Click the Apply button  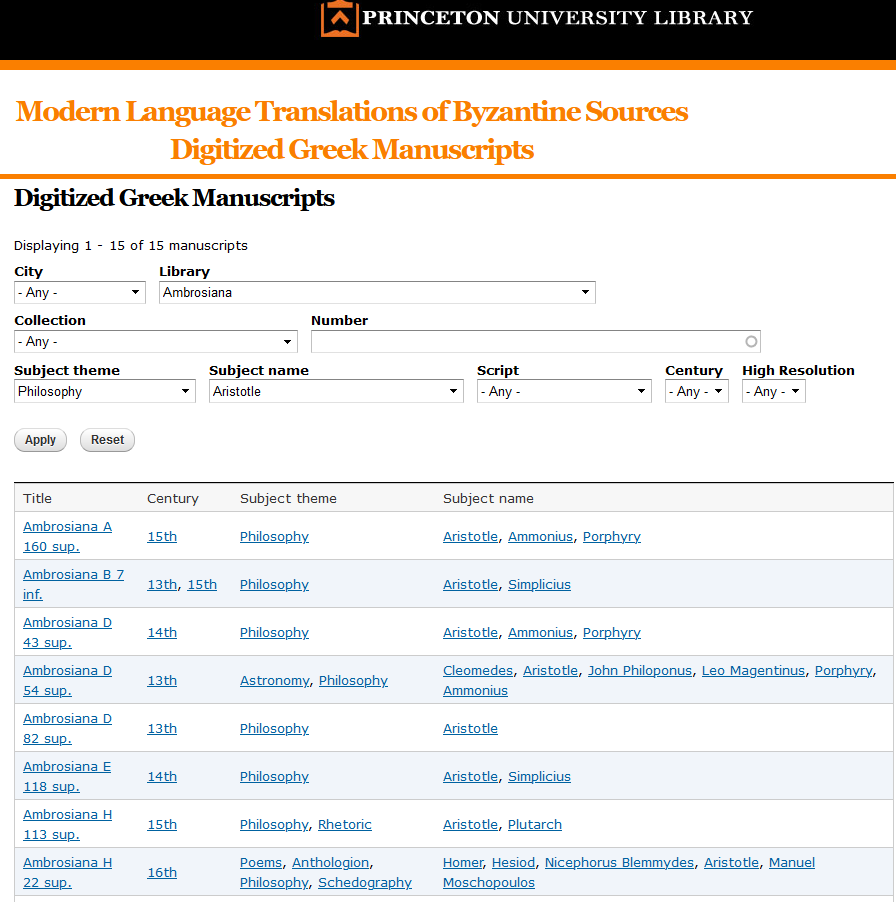40,440
